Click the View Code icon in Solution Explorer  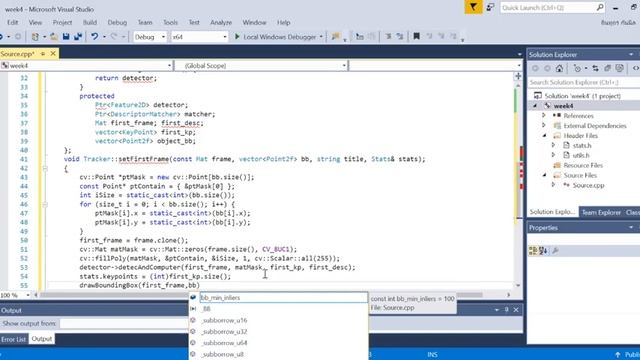tap(636, 68)
